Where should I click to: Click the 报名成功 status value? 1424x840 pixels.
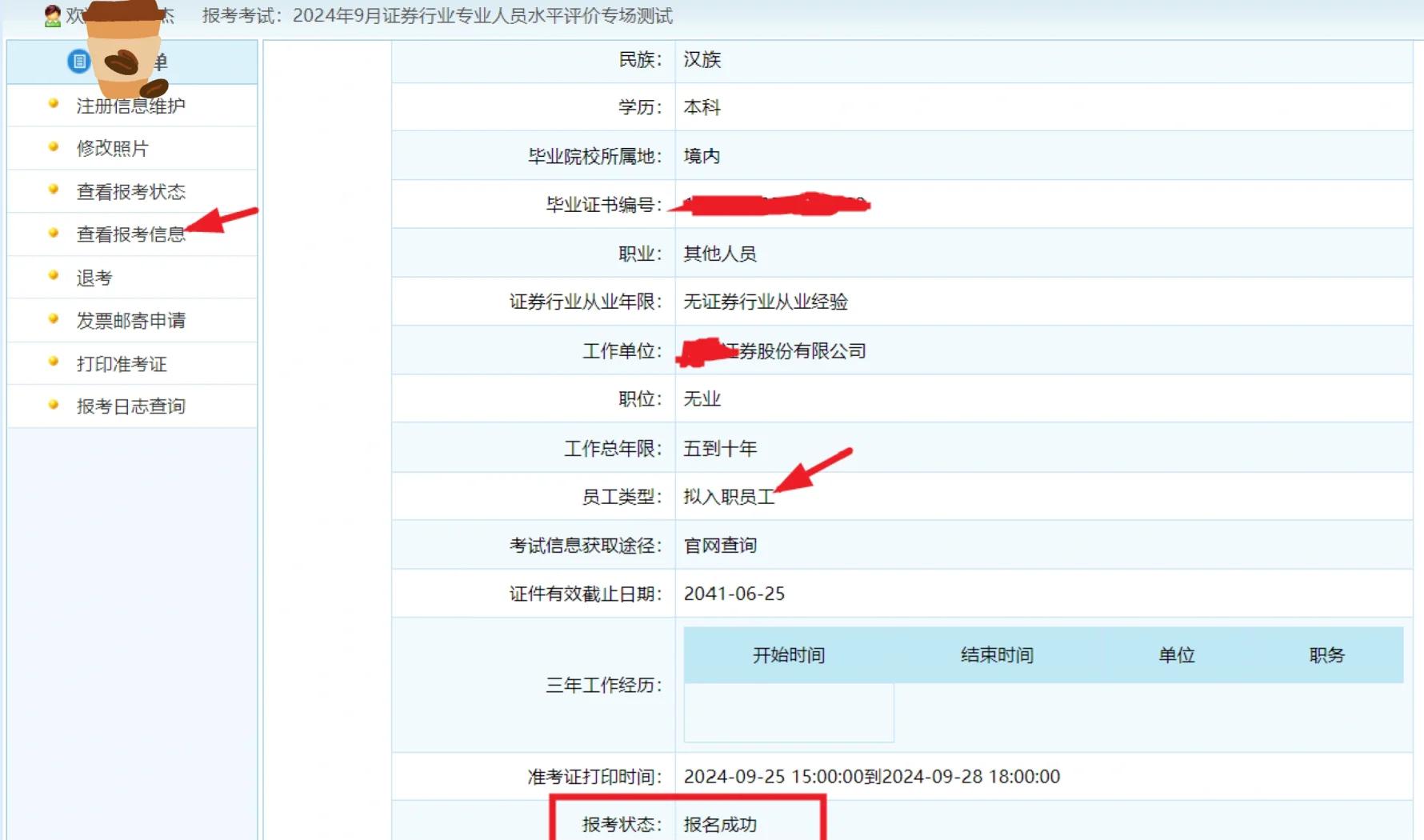click(x=721, y=824)
